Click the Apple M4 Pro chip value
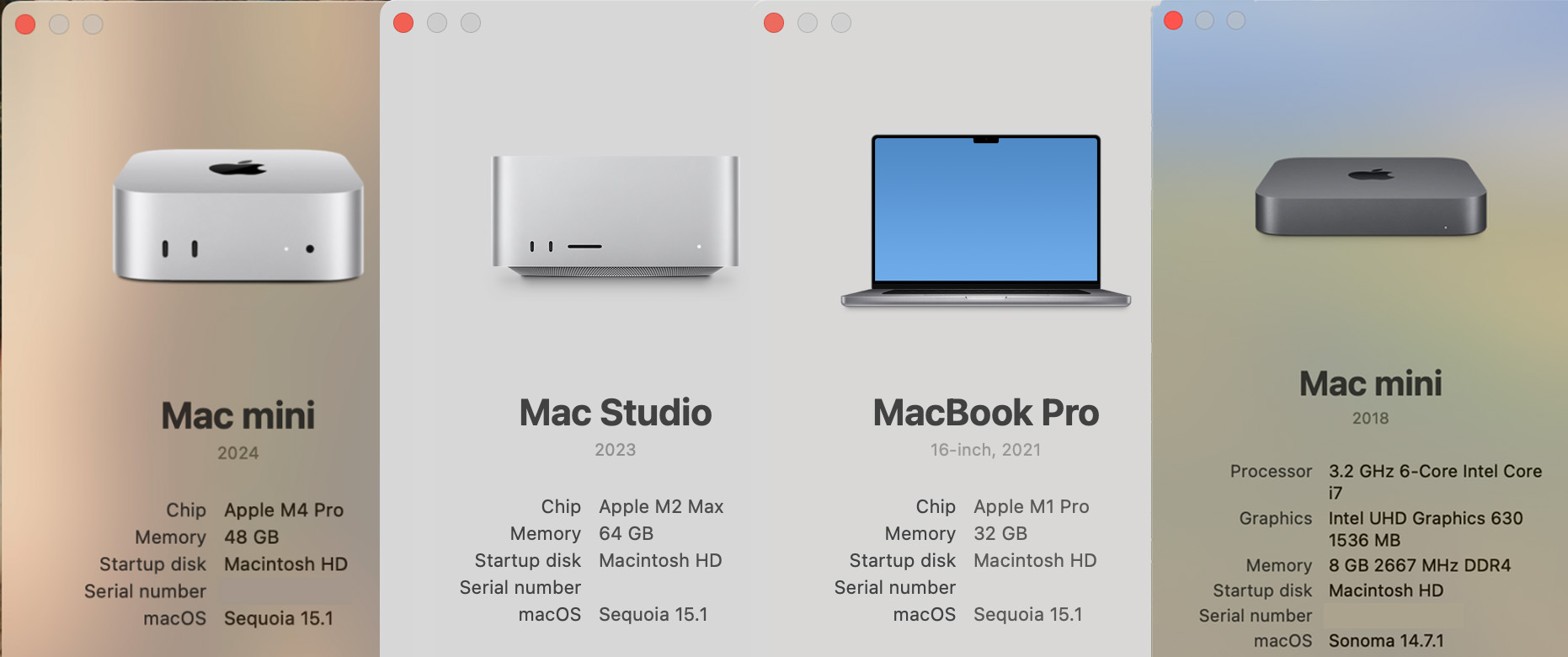Viewport: 1568px width, 657px height. (284, 510)
